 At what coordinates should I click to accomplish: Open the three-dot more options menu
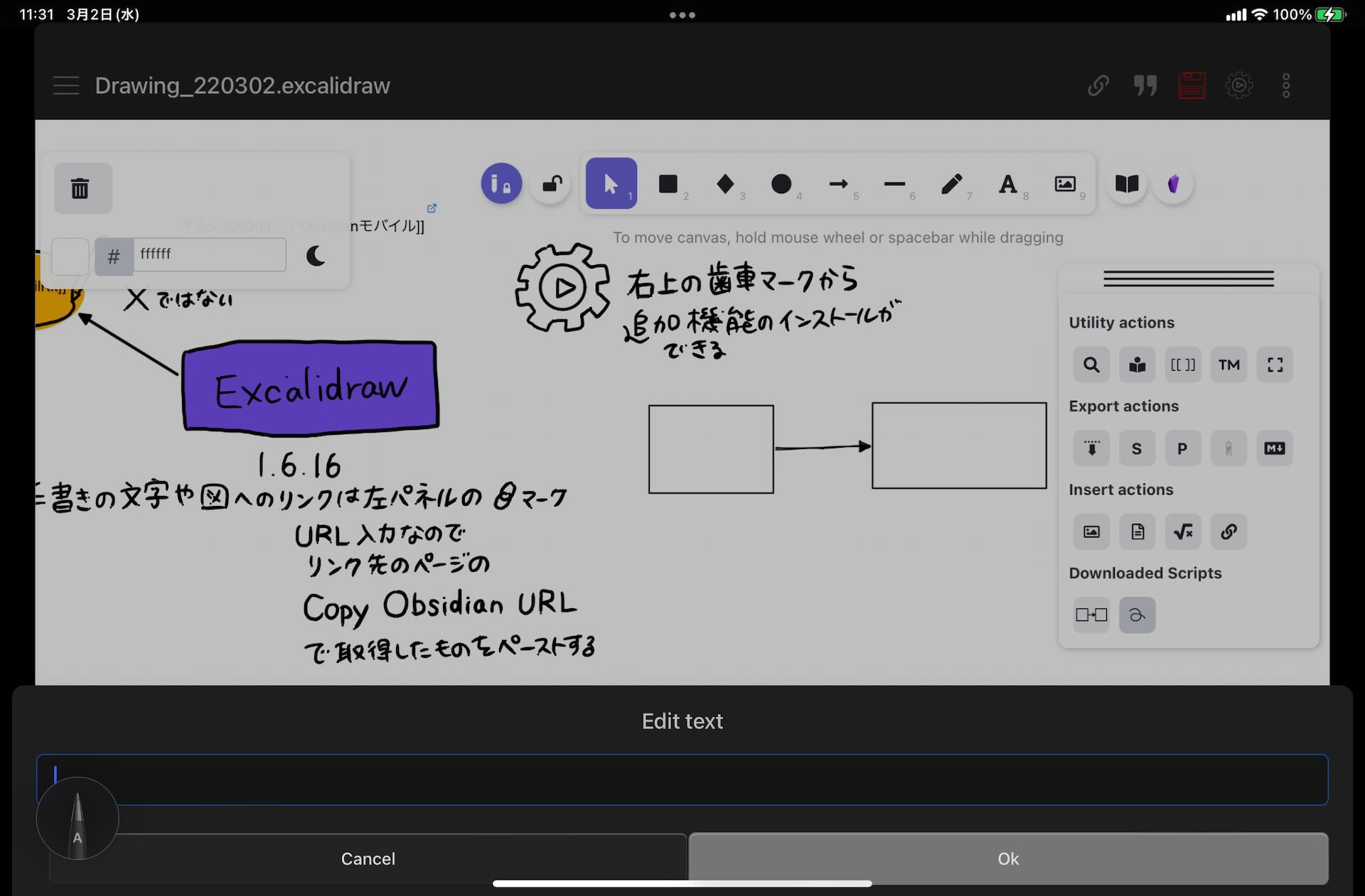1285,86
